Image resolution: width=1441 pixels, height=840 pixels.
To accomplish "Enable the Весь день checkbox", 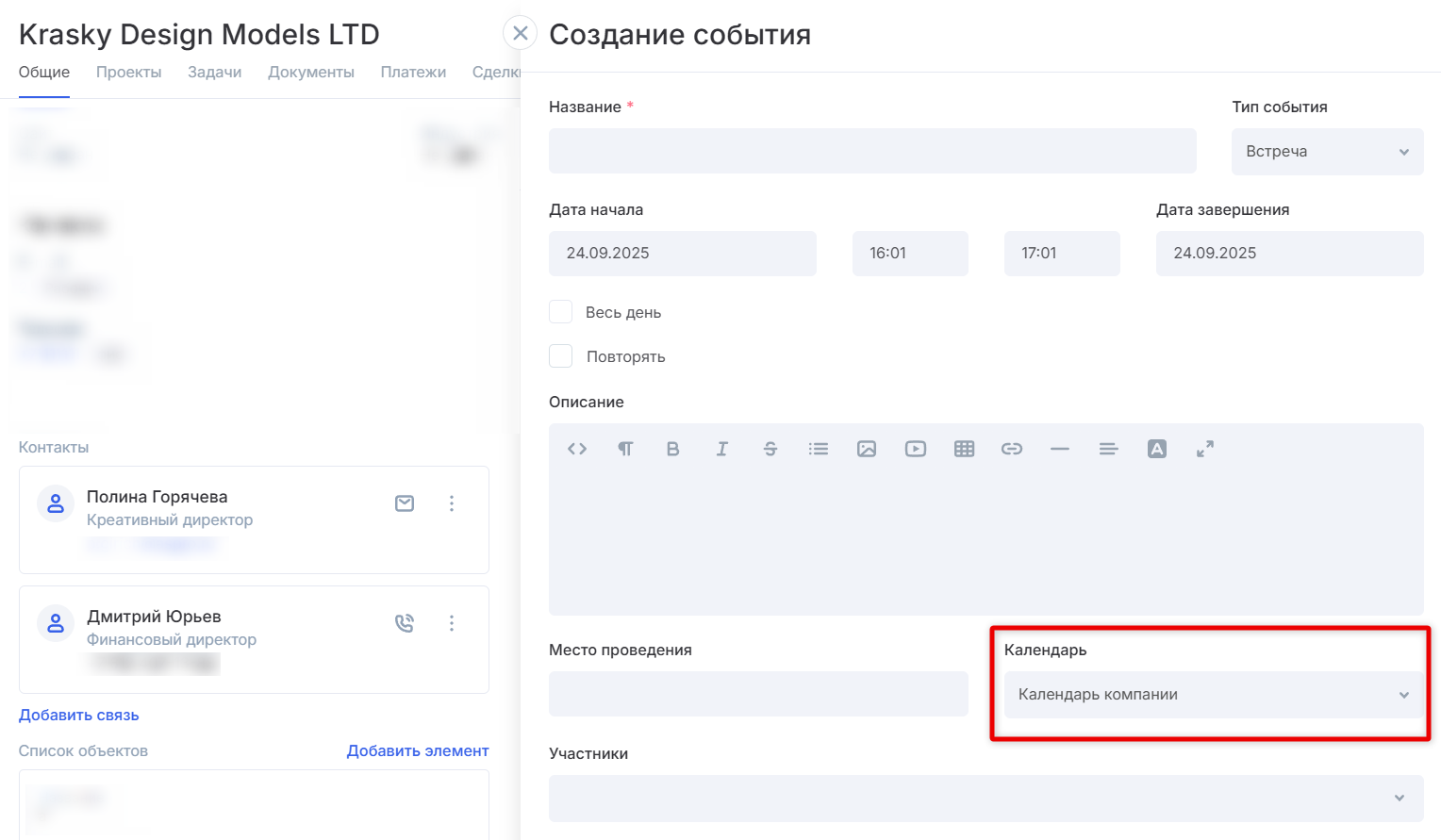I will pyautogui.click(x=561, y=312).
